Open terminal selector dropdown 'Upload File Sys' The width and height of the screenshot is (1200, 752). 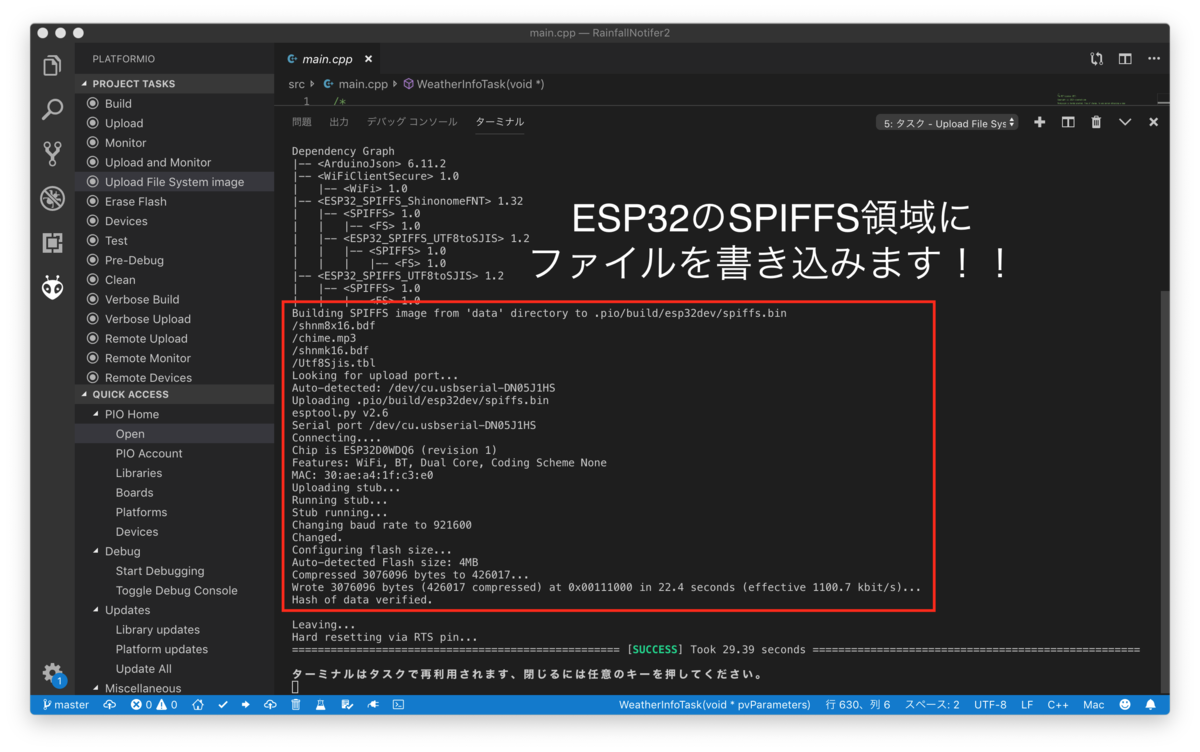pyautogui.click(x=947, y=123)
